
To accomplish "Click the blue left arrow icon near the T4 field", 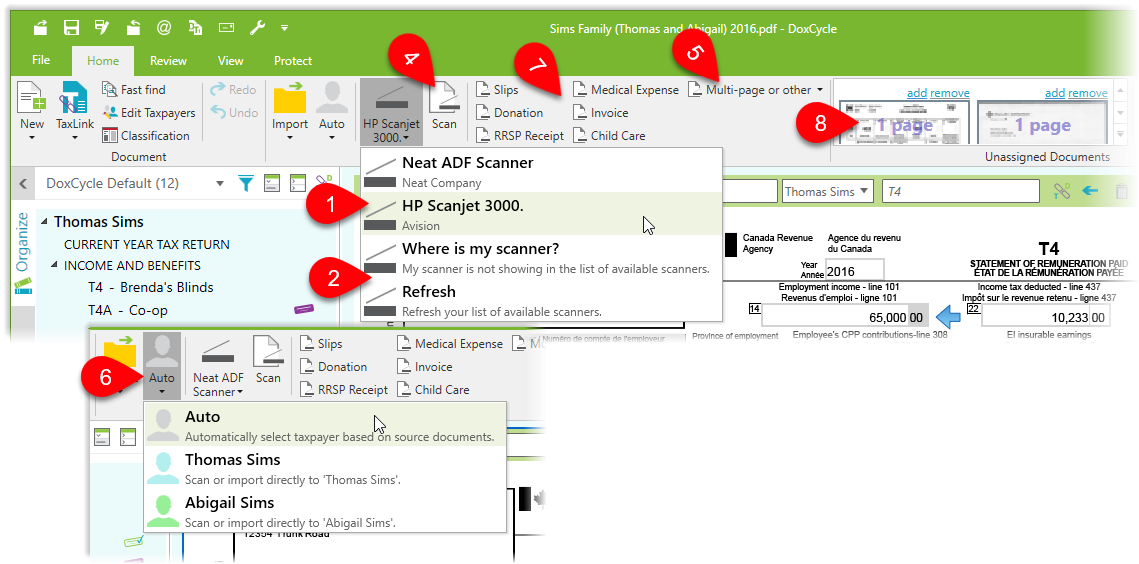I will click(x=1090, y=191).
